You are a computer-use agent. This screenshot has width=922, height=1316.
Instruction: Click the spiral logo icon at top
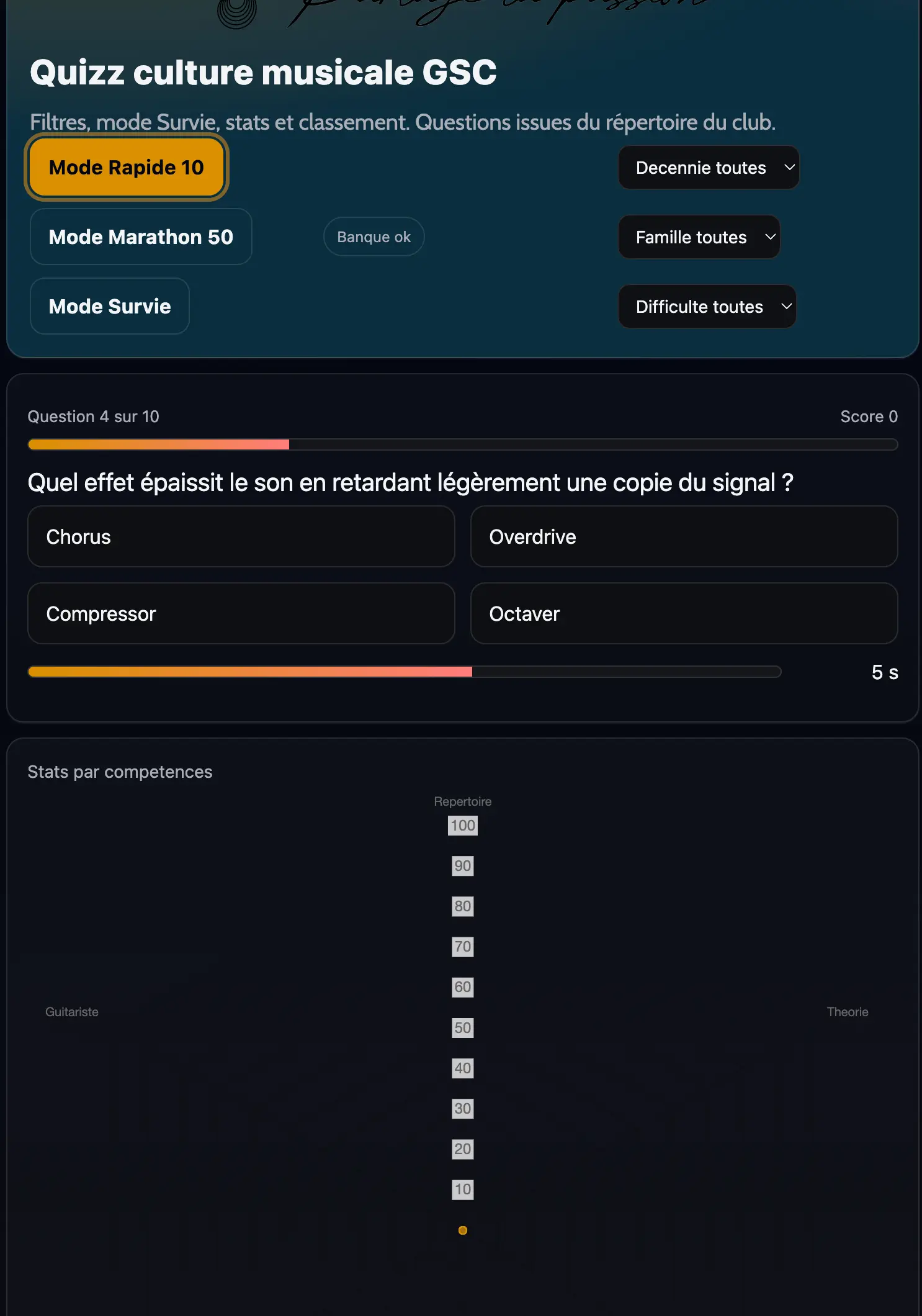click(x=237, y=11)
